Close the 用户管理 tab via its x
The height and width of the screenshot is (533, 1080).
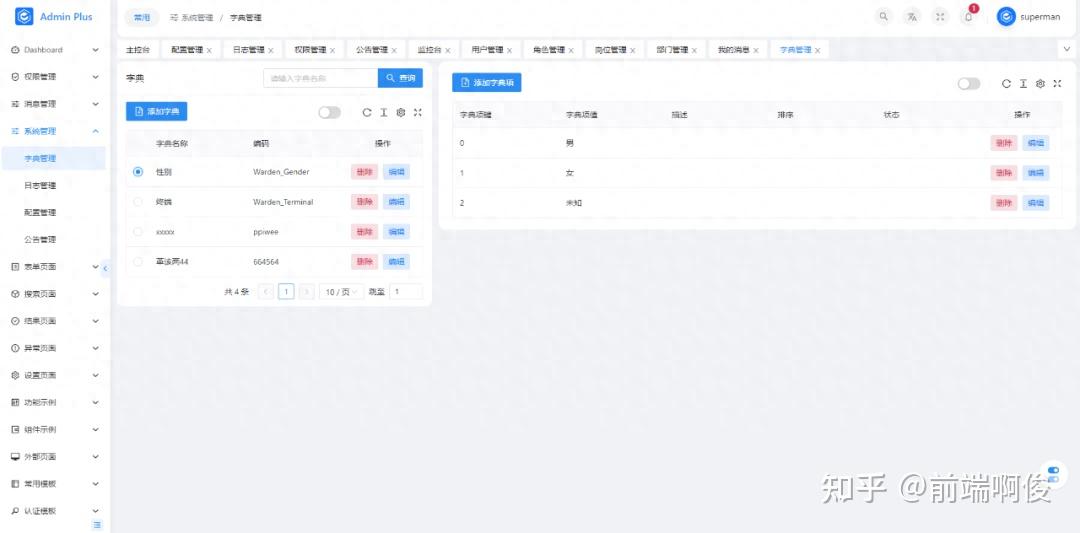point(510,50)
